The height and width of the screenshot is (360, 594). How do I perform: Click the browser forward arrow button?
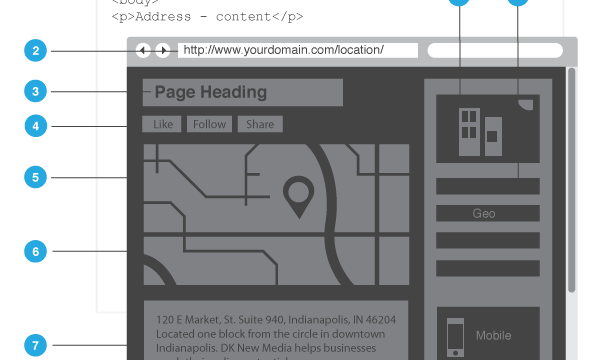click(163, 50)
